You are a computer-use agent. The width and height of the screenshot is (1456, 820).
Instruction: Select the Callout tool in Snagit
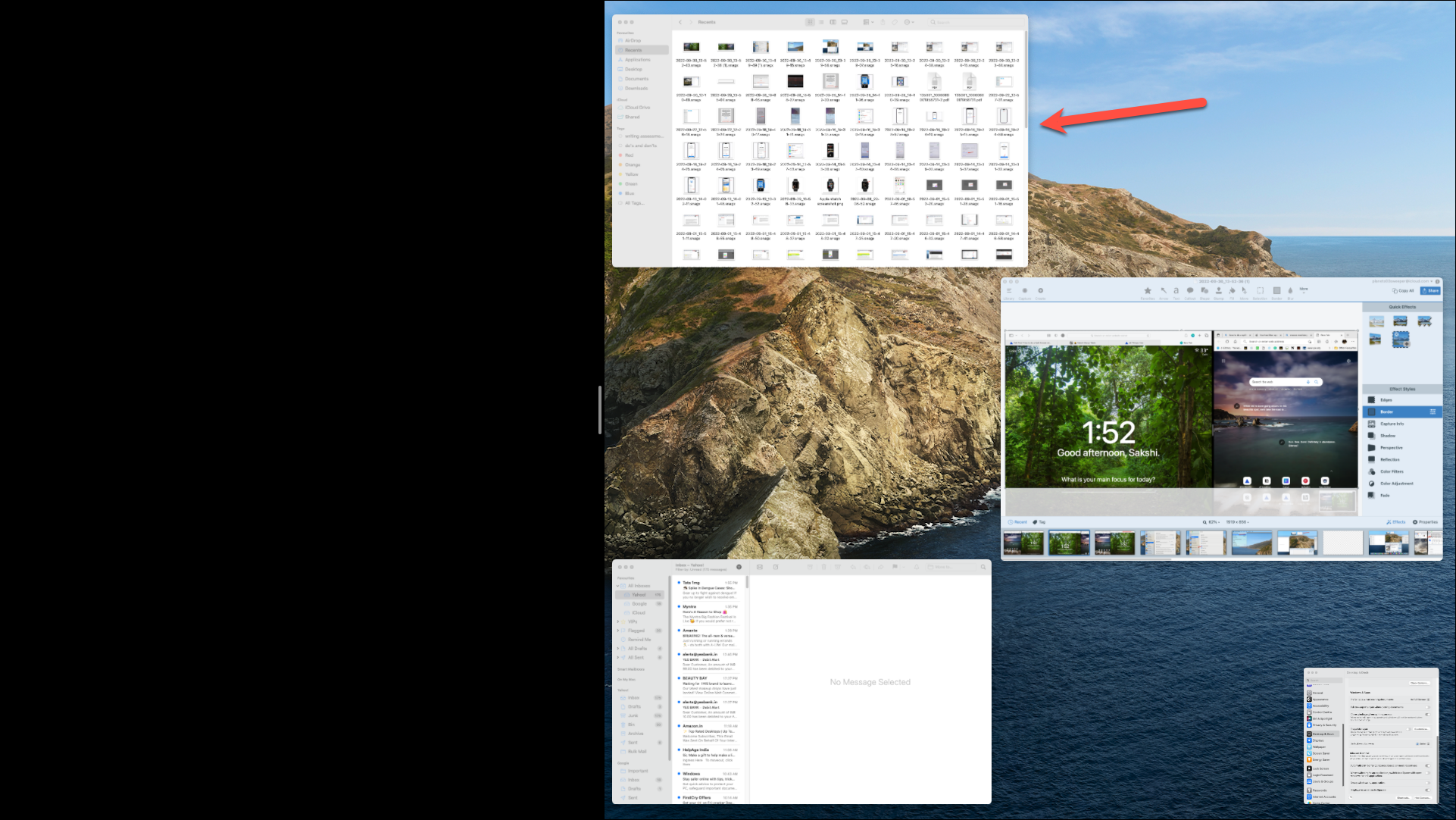click(x=1190, y=291)
